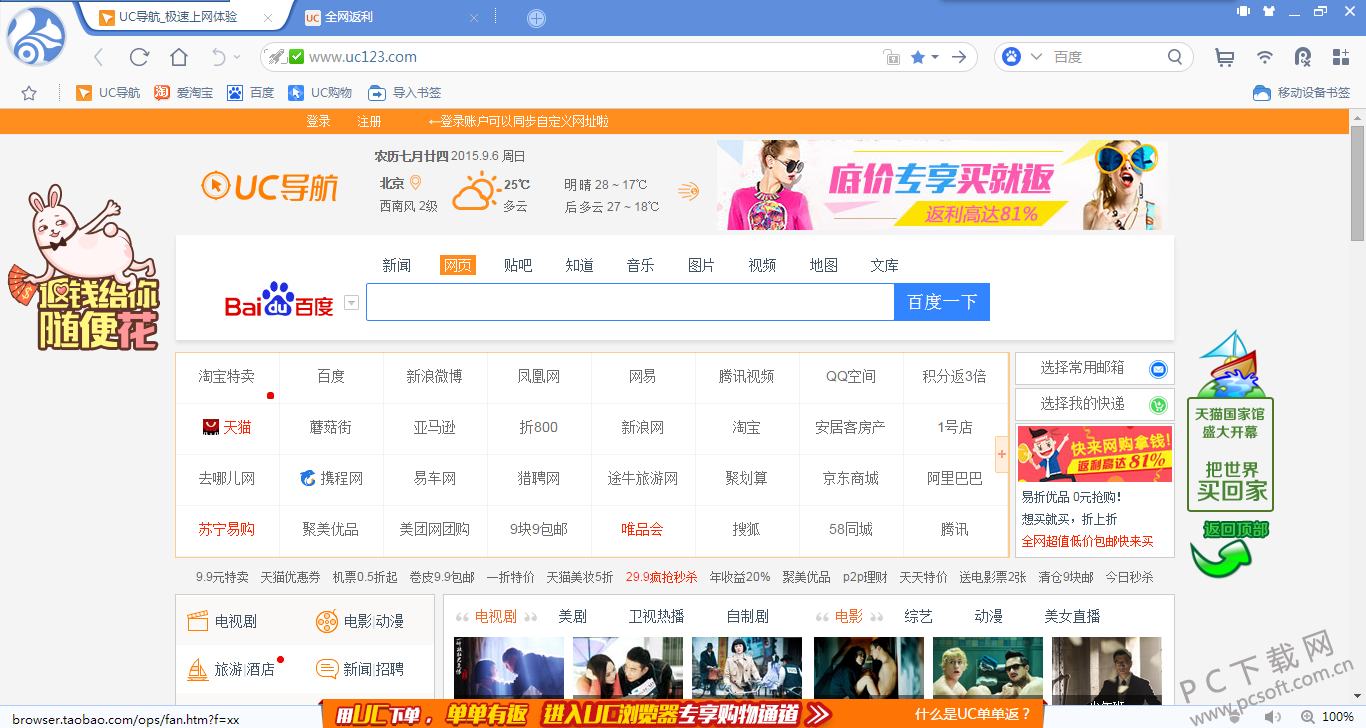Open the shopping cart toolbar icon
The width and height of the screenshot is (1366, 728).
point(1224,57)
